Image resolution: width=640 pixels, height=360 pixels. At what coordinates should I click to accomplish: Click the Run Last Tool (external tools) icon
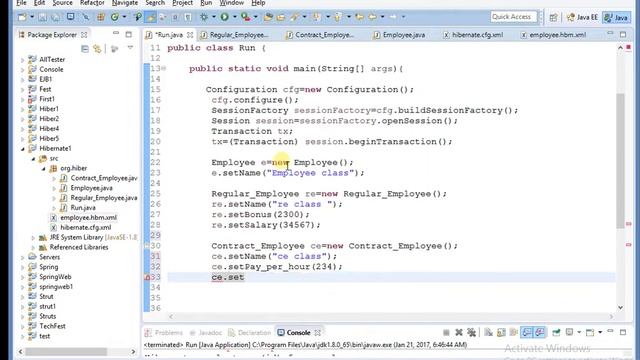(x=245, y=17)
